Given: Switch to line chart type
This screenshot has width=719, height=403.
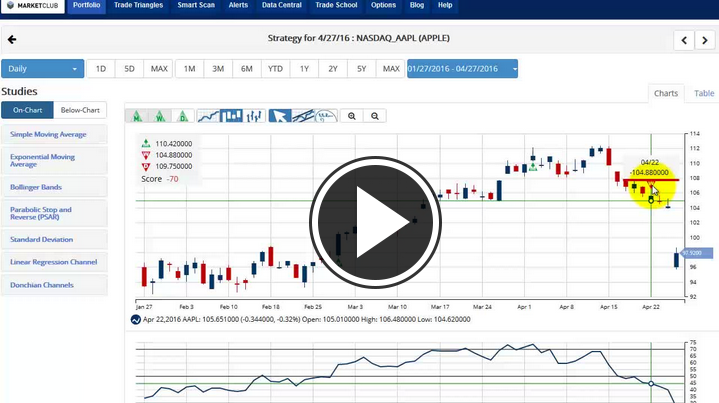Looking at the screenshot, I should (208, 116).
